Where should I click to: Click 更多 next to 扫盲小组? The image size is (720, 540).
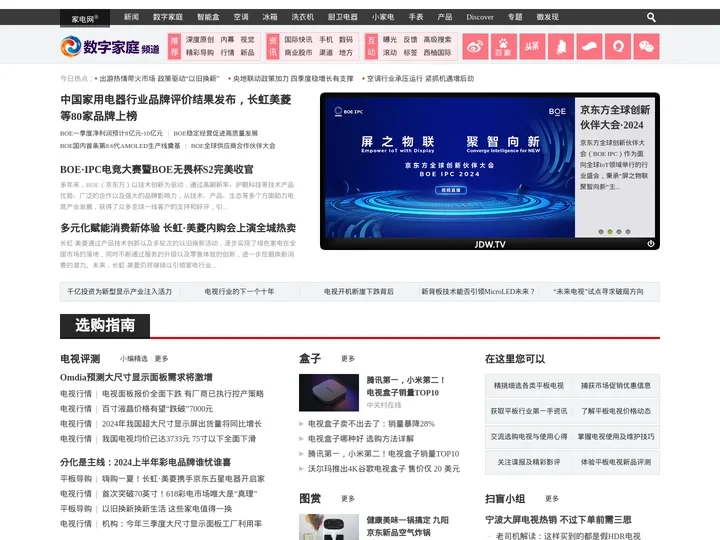pyautogui.click(x=552, y=499)
